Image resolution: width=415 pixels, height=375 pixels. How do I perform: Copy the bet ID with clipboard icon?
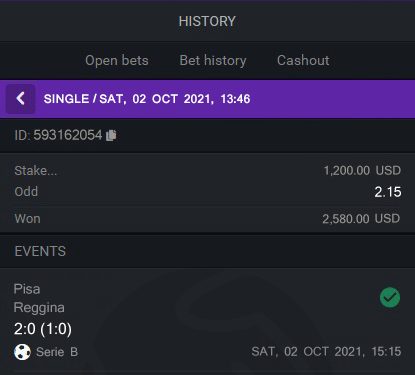tap(111, 135)
